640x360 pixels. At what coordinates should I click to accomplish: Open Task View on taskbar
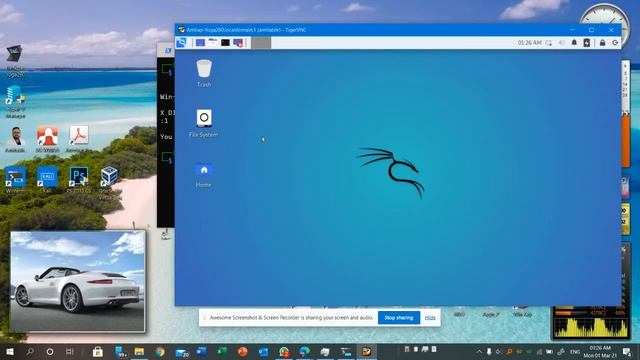tap(70, 351)
